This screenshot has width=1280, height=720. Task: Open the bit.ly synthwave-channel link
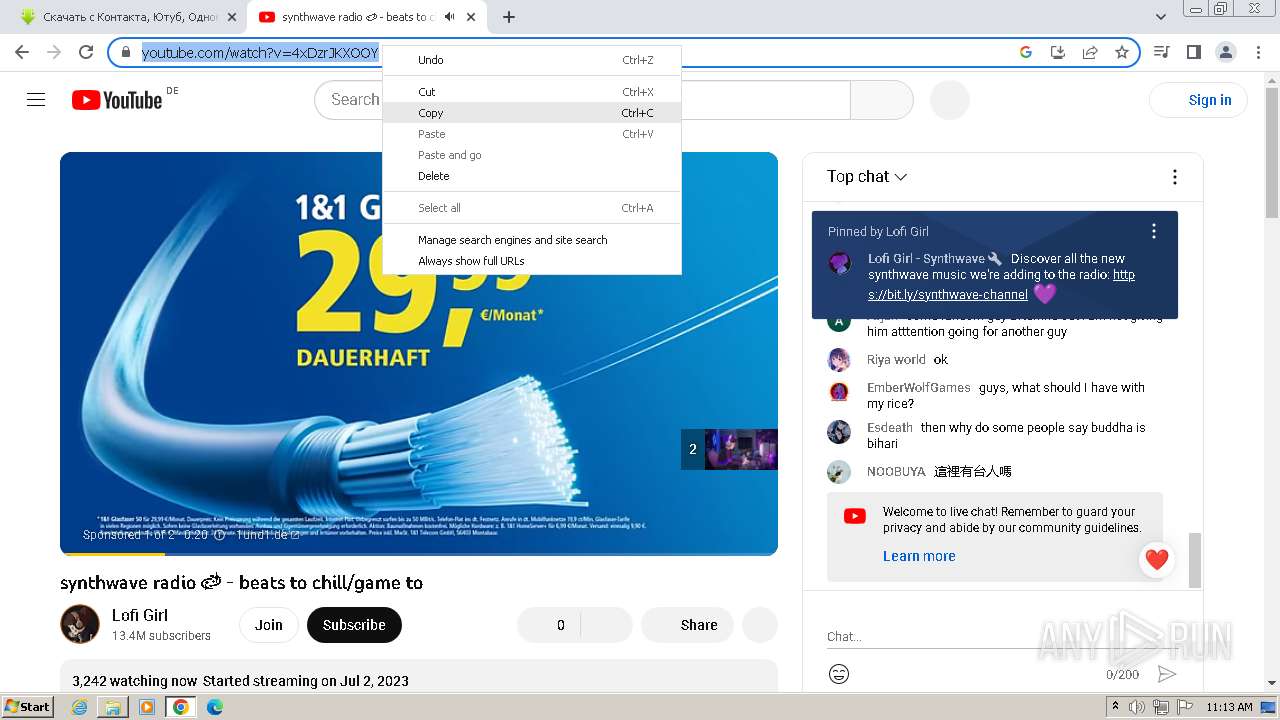click(1001, 285)
